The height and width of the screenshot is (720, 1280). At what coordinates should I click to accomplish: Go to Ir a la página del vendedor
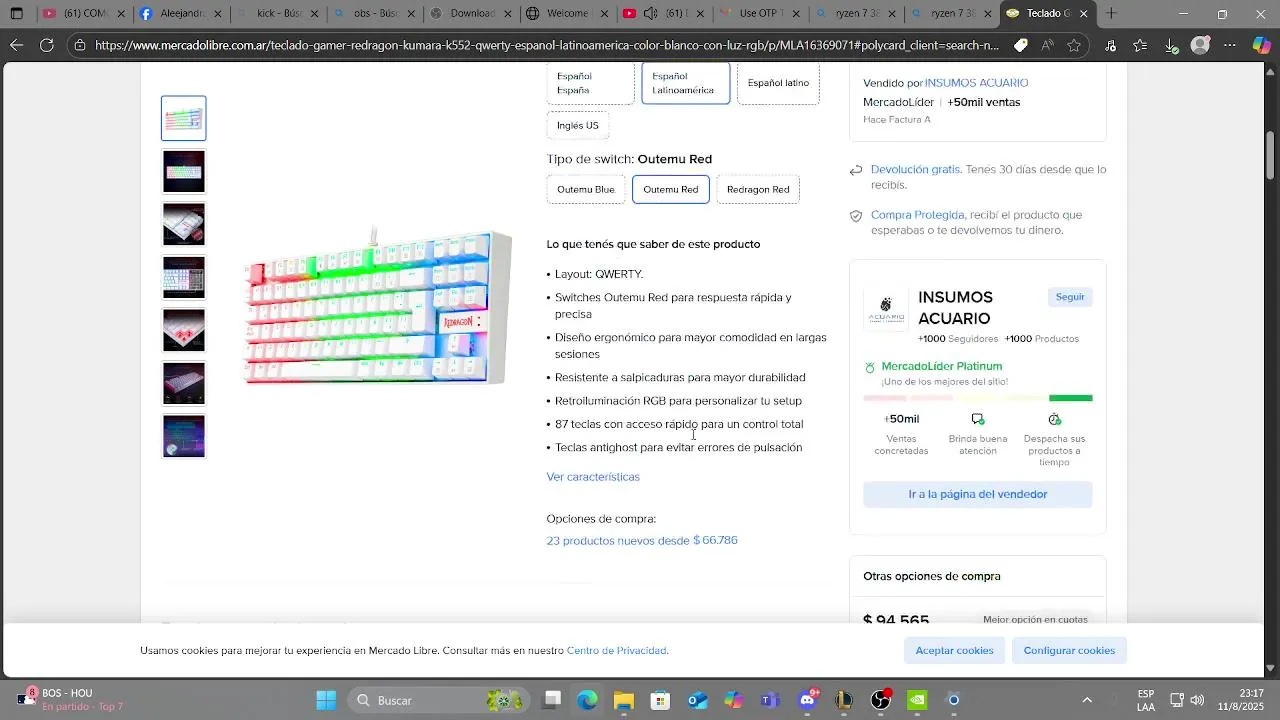[978, 494]
